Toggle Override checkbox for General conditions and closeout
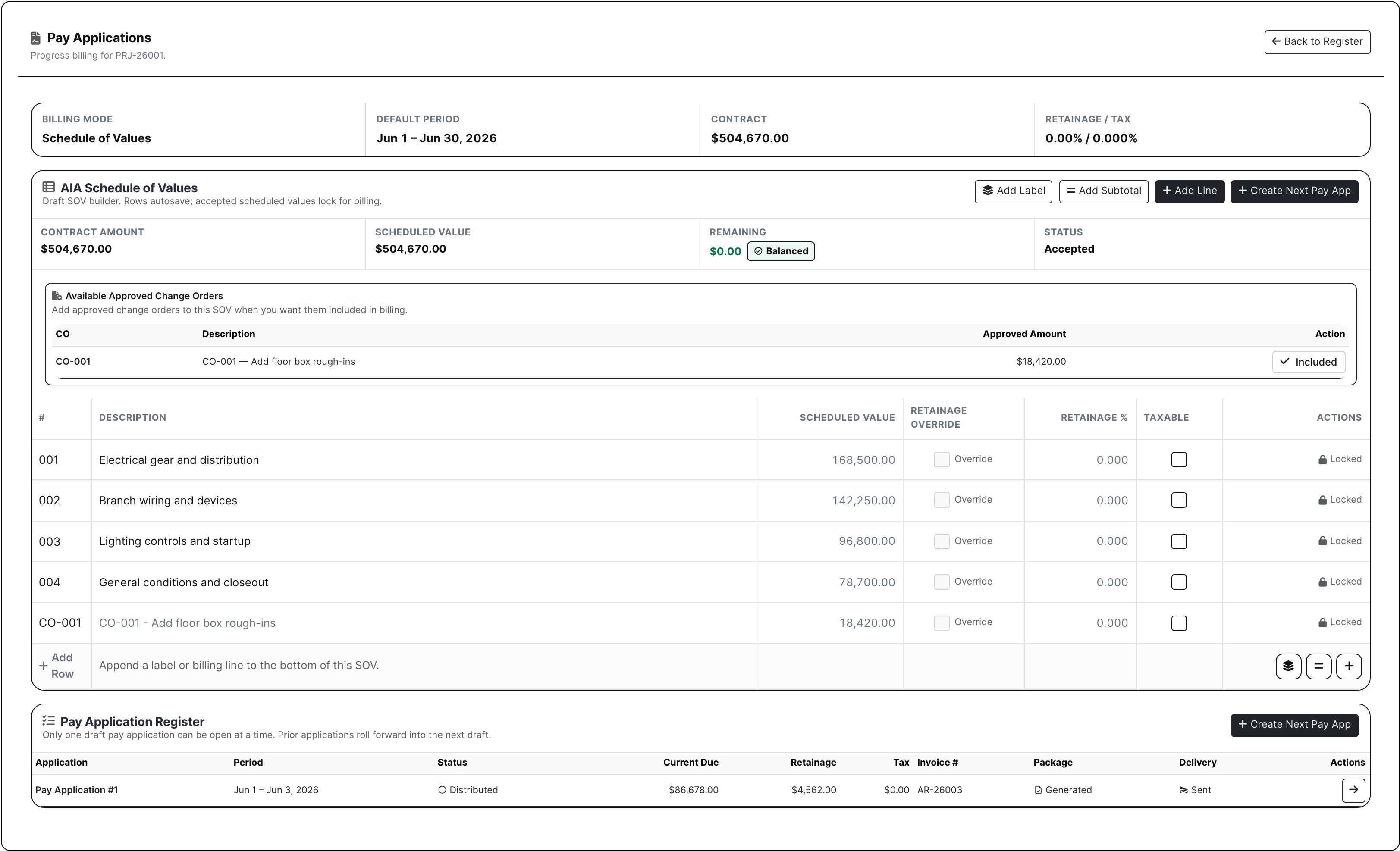 (942, 582)
